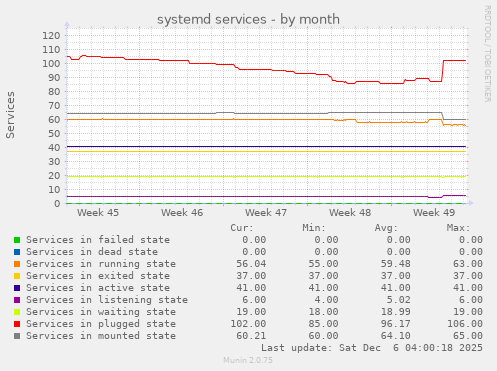The image size is (497, 371).
Task: Click mounted state max value 65.00
Action: (x=468, y=336)
